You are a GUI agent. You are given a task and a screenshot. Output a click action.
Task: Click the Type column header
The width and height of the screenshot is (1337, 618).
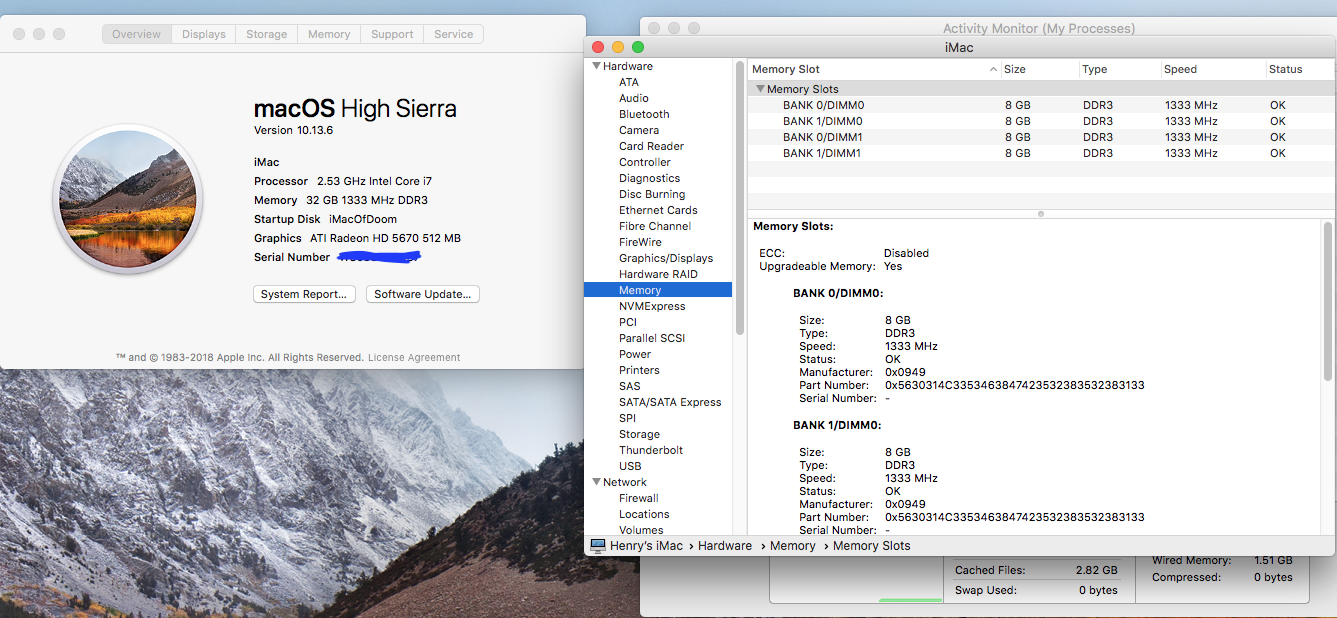pyautogui.click(x=1119, y=69)
